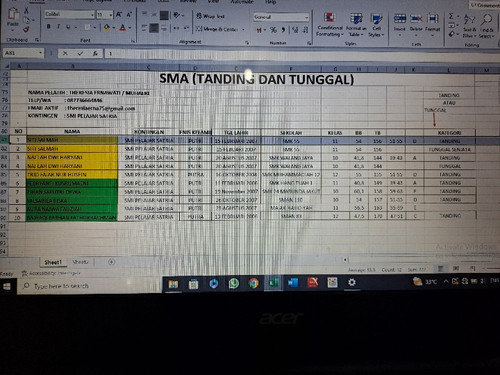Click the formula bar Cancel X

point(65,53)
